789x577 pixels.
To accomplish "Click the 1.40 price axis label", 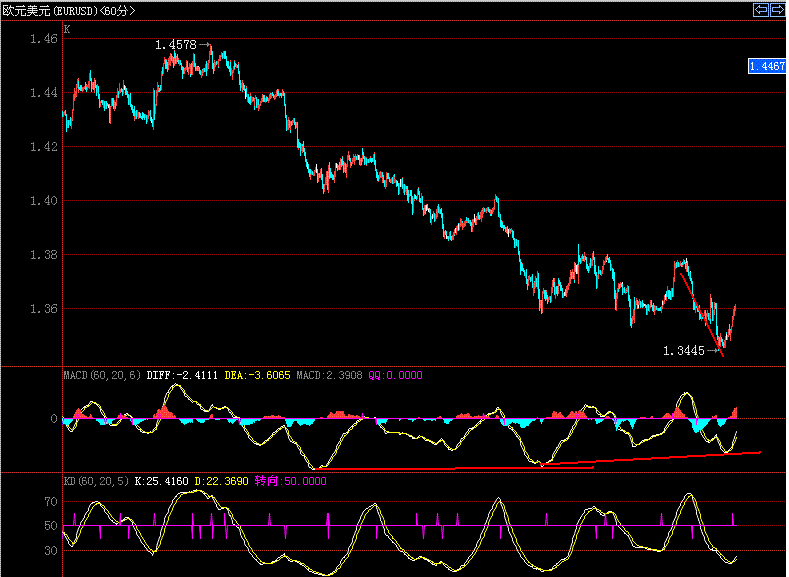I will 44,201.
